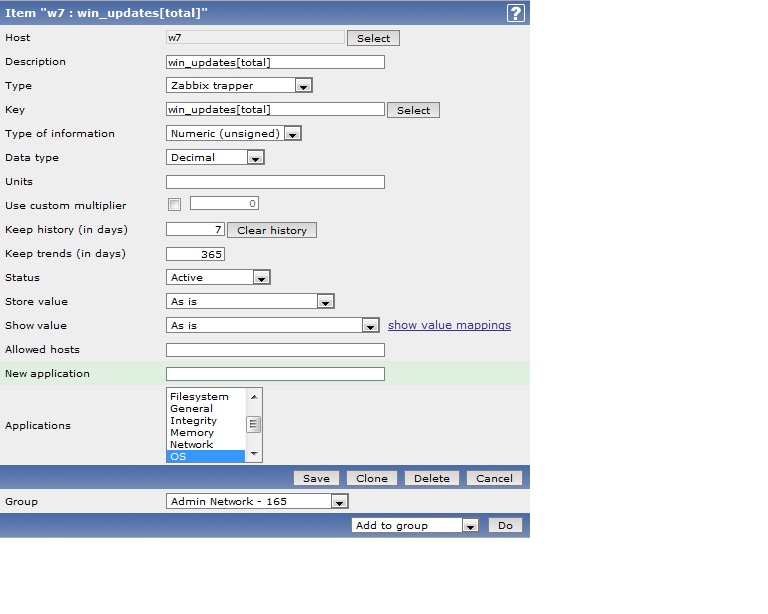Image resolution: width=768 pixels, height=614 pixels.
Task: Select General in Applications list
Action: (206, 408)
